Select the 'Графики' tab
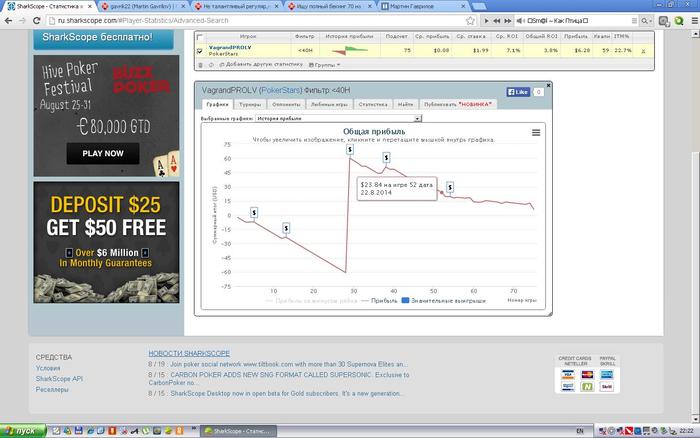 [217, 104]
